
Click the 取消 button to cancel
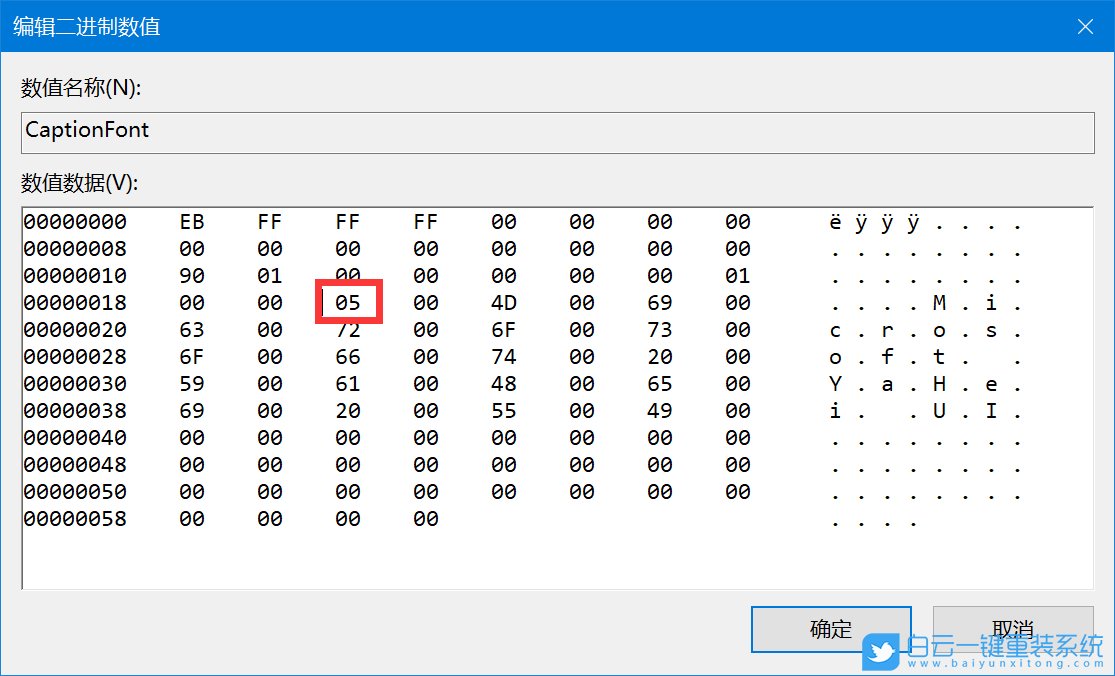[x=1012, y=629]
